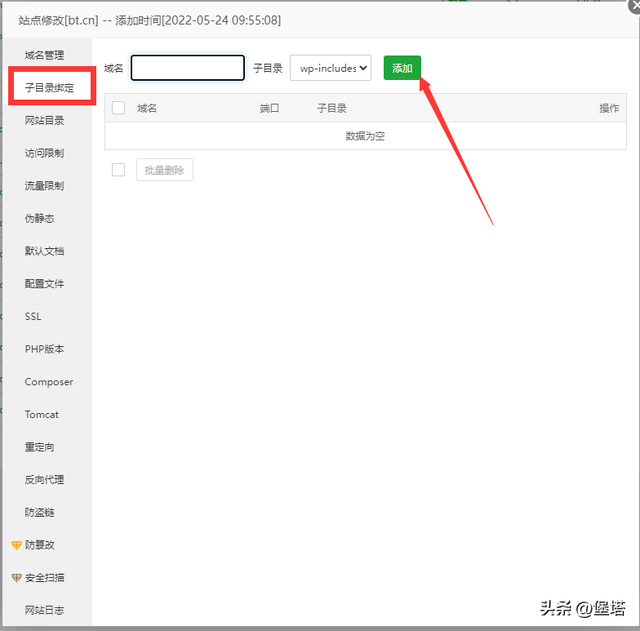Open 流量限制 settings

44,186
